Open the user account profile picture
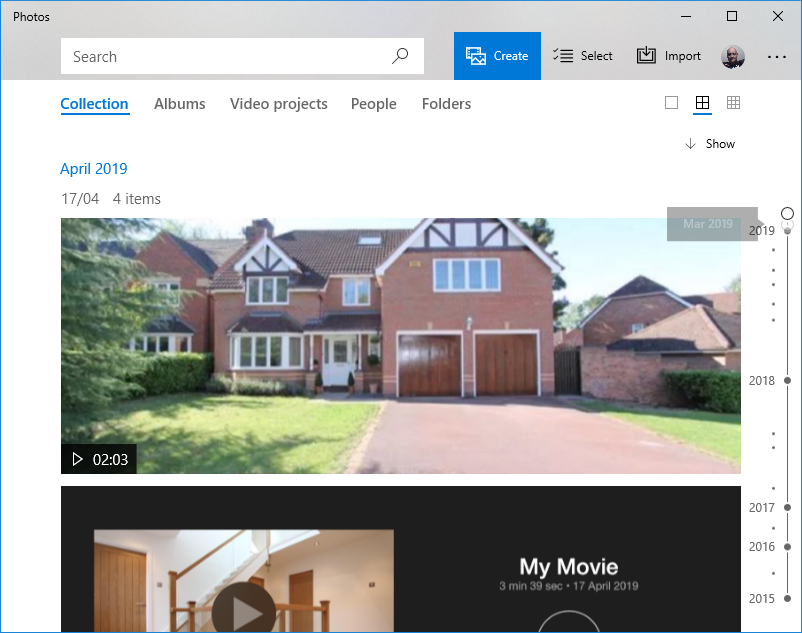This screenshot has height=633, width=802. tap(732, 56)
